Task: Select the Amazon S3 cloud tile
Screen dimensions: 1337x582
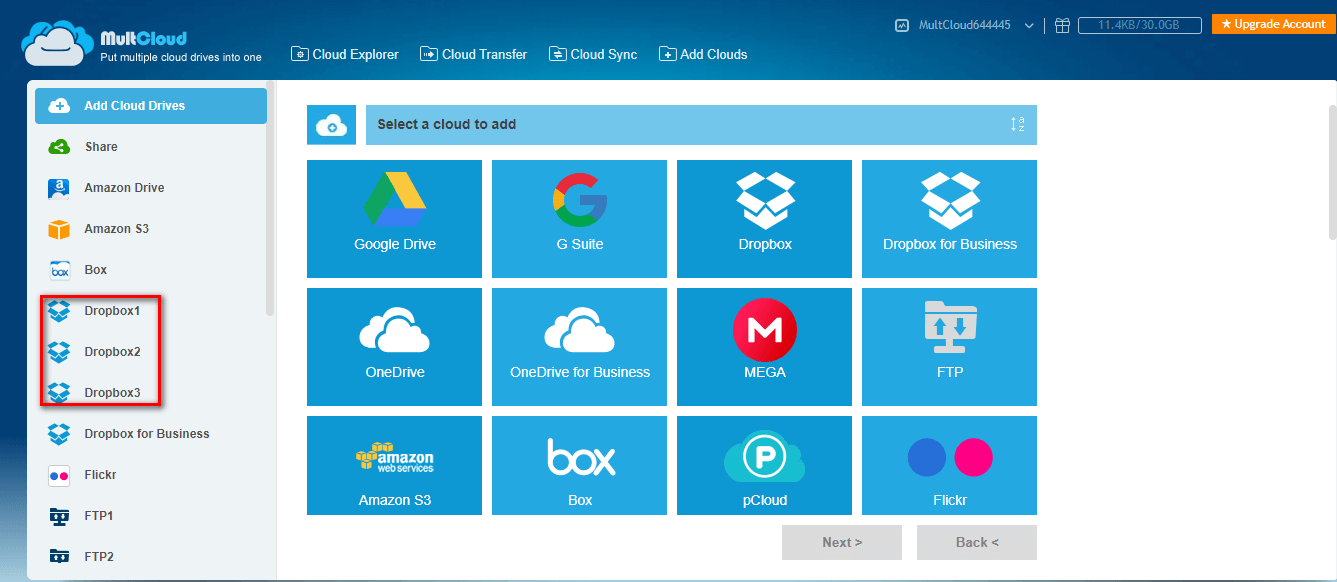Action: 394,465
